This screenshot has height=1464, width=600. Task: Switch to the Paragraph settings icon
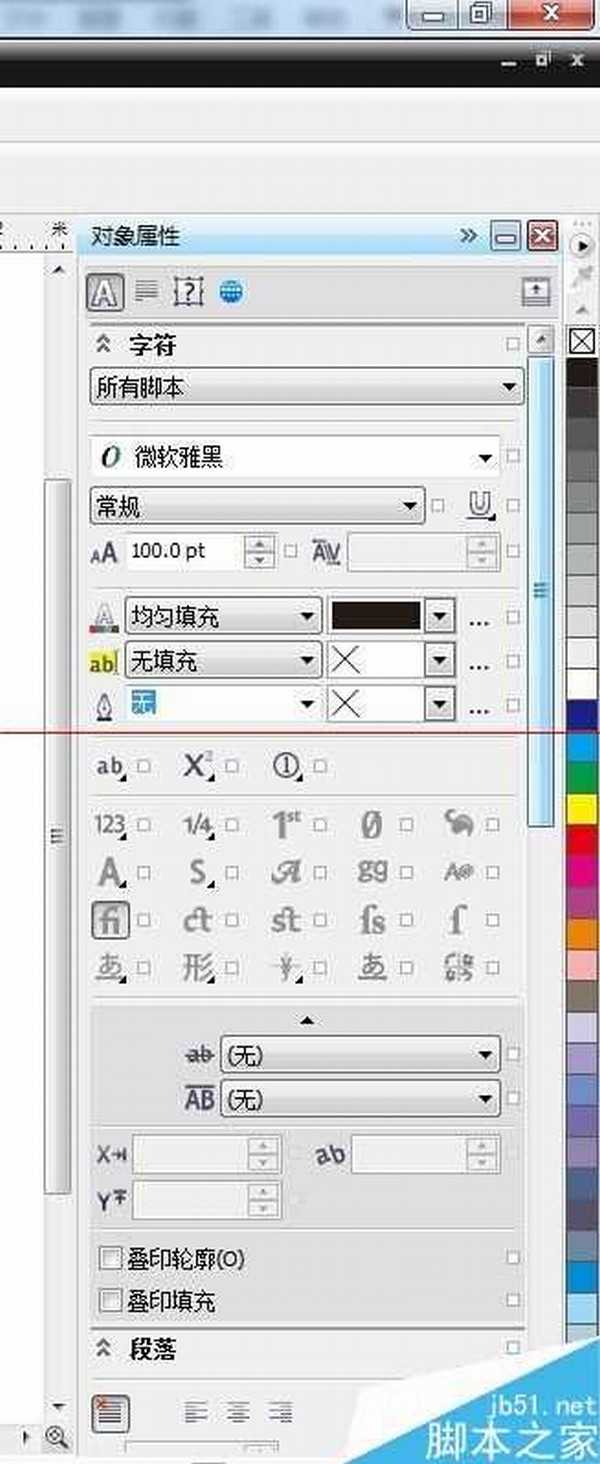click(x=146, y=291)
